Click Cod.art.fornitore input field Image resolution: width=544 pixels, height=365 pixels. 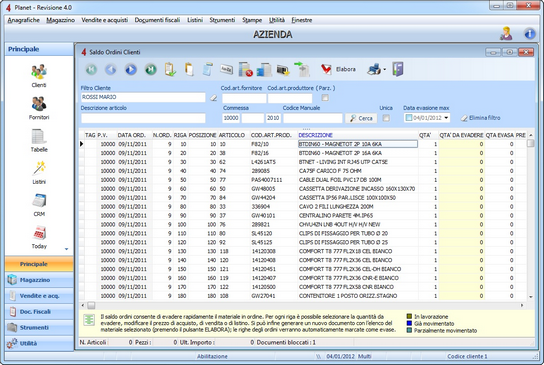[244, 98]
